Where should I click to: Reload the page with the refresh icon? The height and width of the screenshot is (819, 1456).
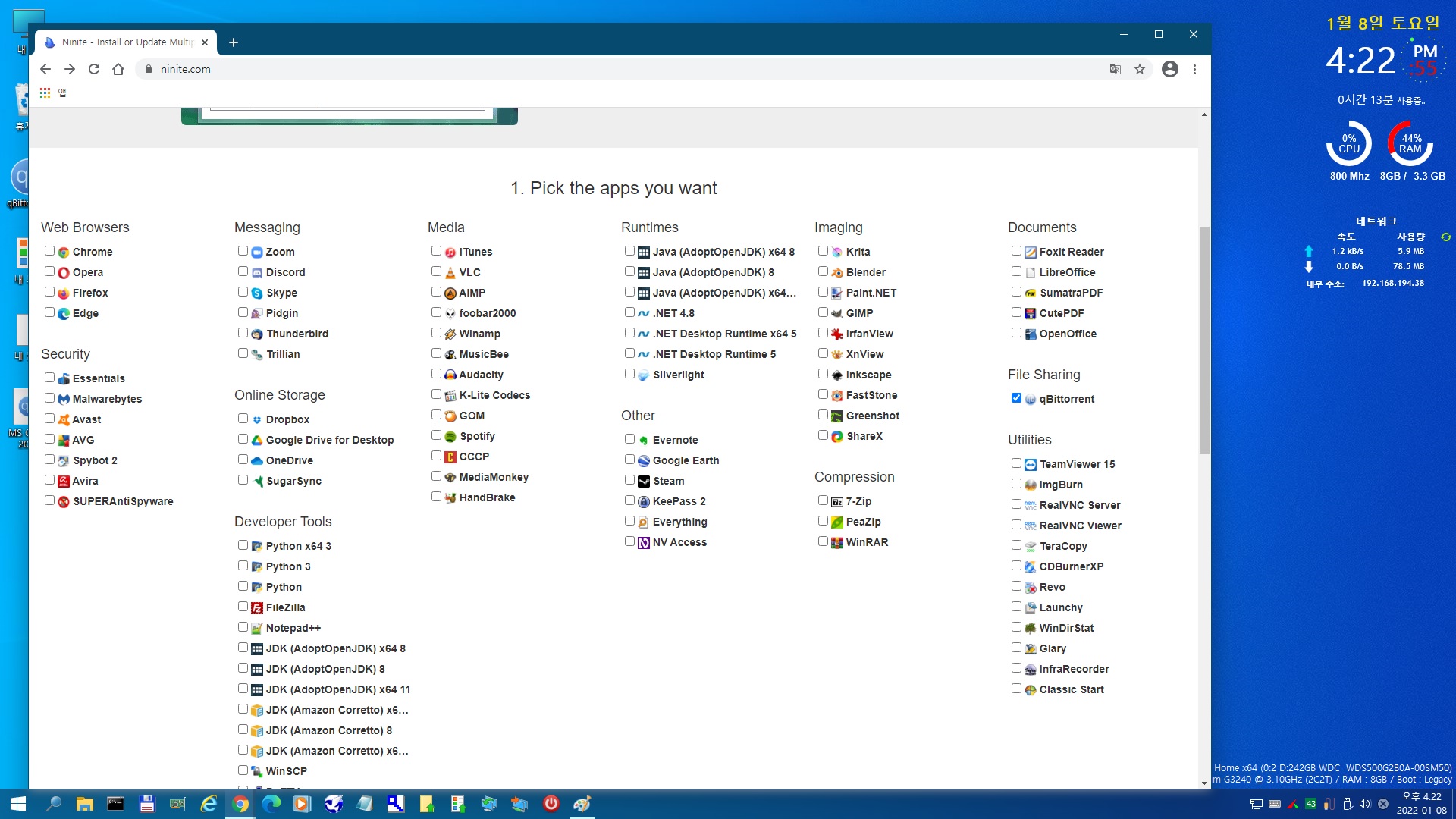coord(94,69)
